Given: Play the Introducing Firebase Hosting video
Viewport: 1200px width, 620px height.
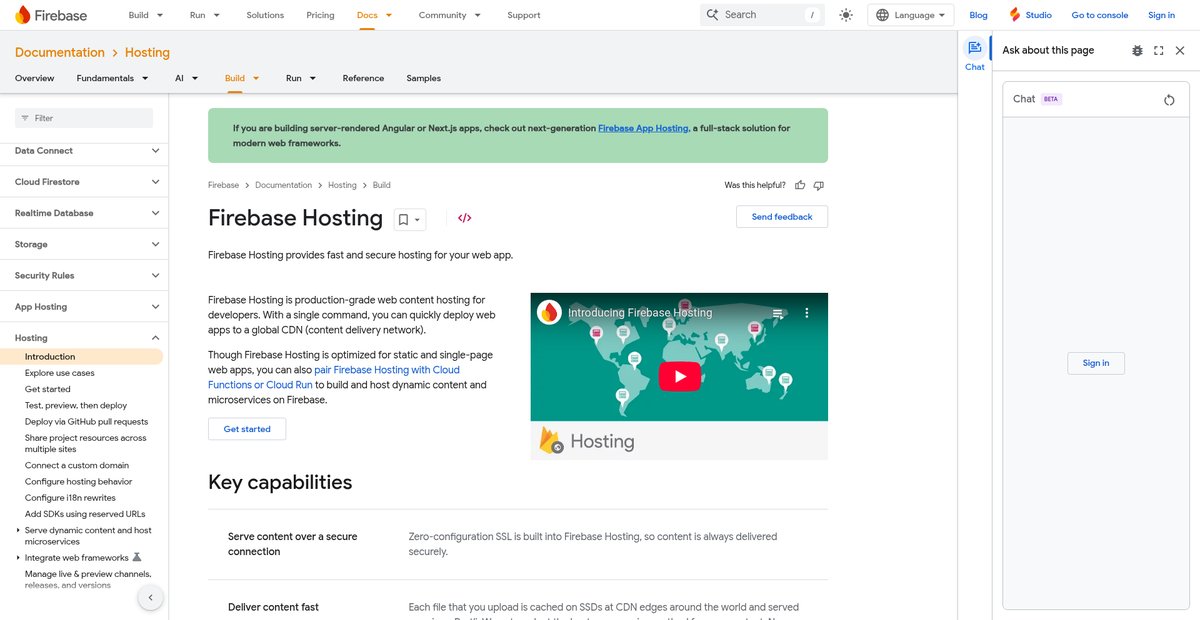Looking at the screenshot, I should [x=679, y=376].
